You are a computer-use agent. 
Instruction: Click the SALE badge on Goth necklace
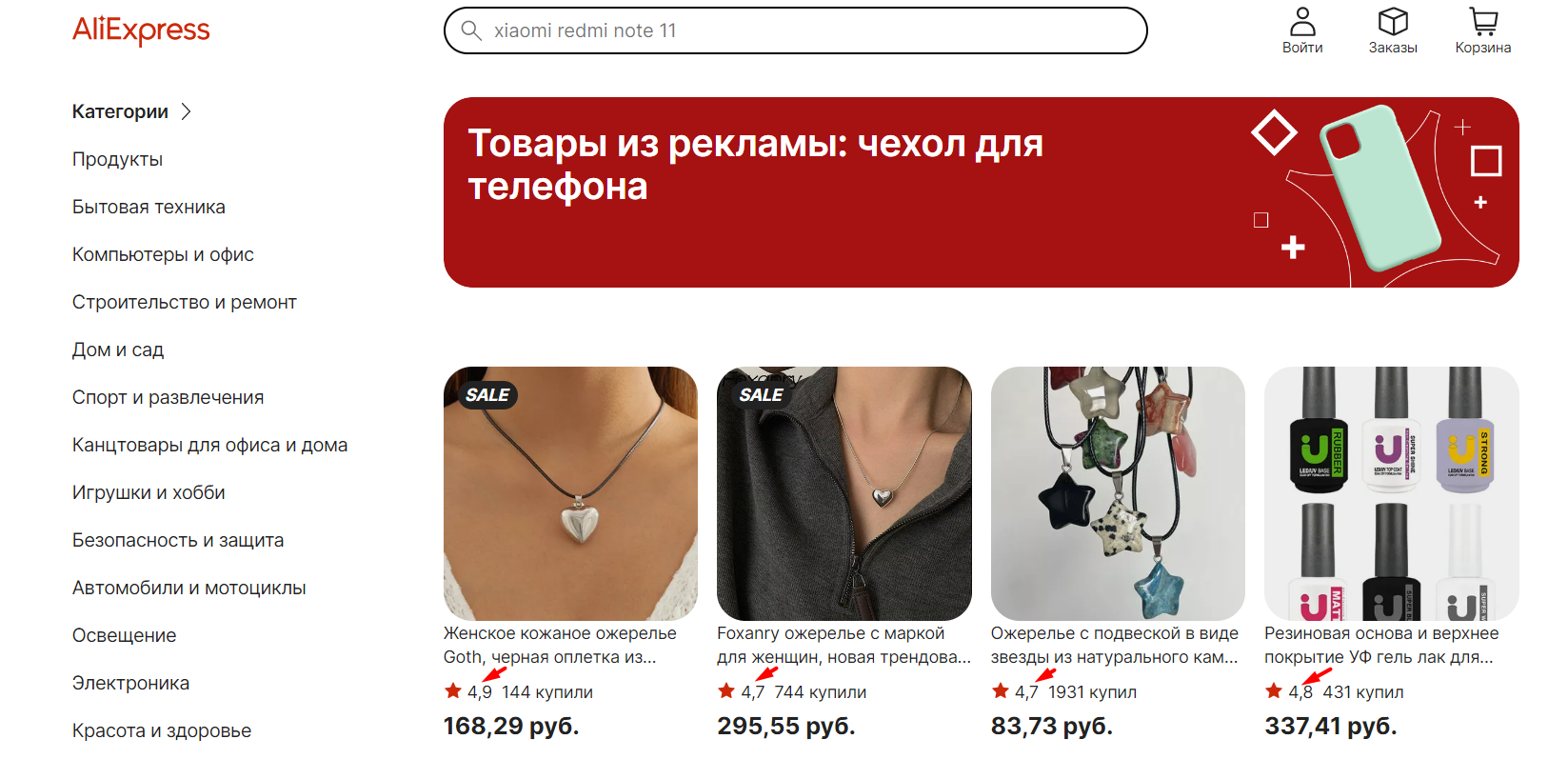click(x=487, y=395)
